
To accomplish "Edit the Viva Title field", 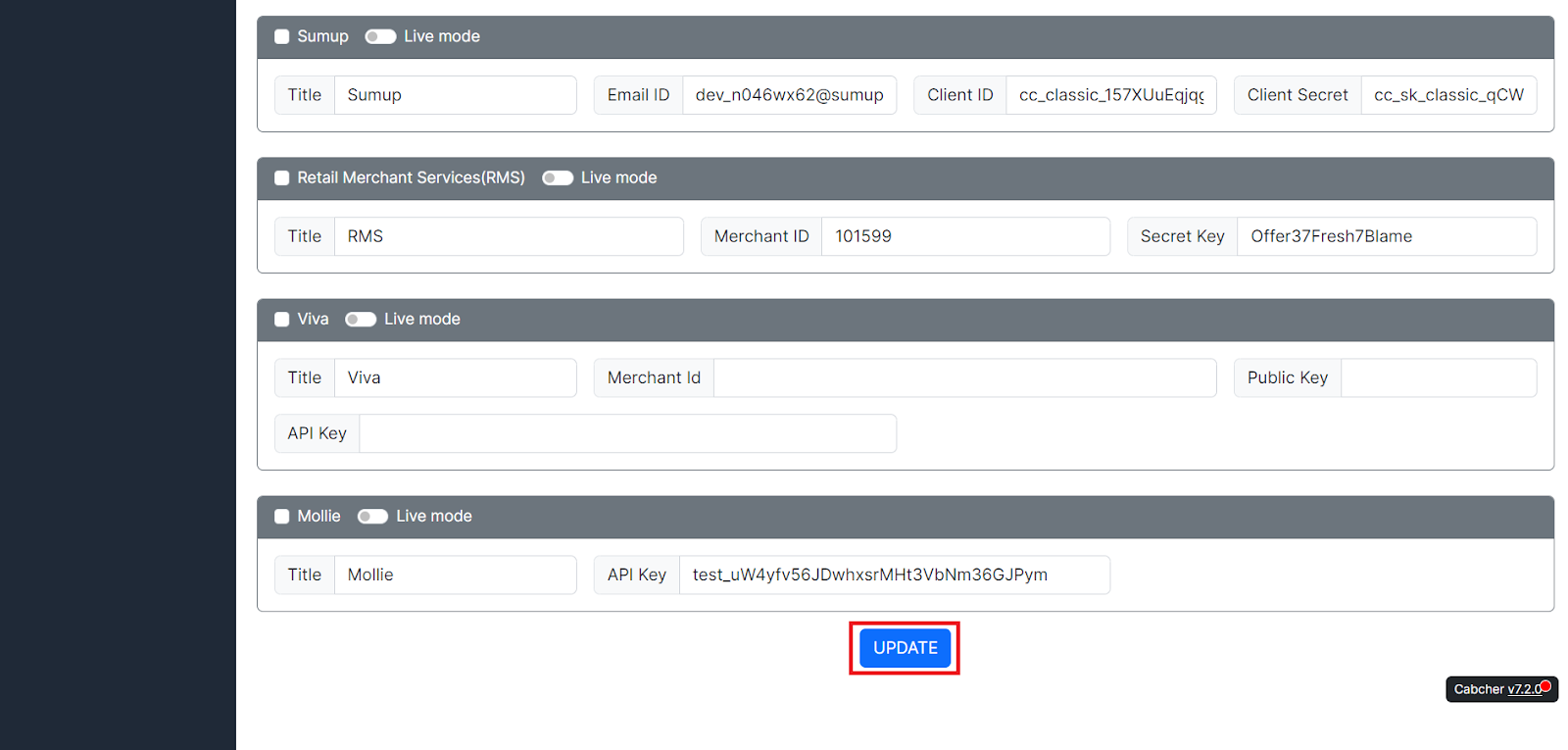I will [456, 377].
